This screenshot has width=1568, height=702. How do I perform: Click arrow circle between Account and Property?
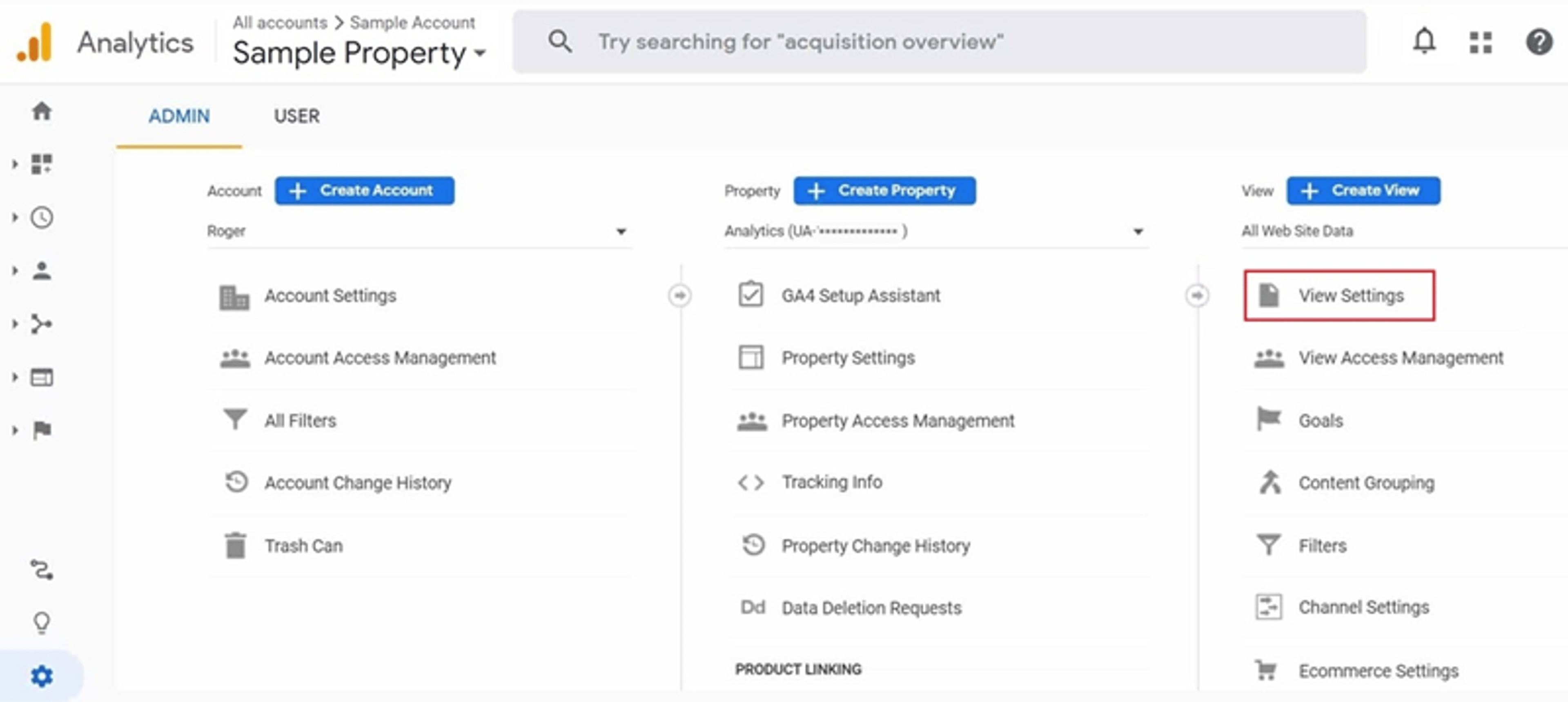(x=679, y=295)
